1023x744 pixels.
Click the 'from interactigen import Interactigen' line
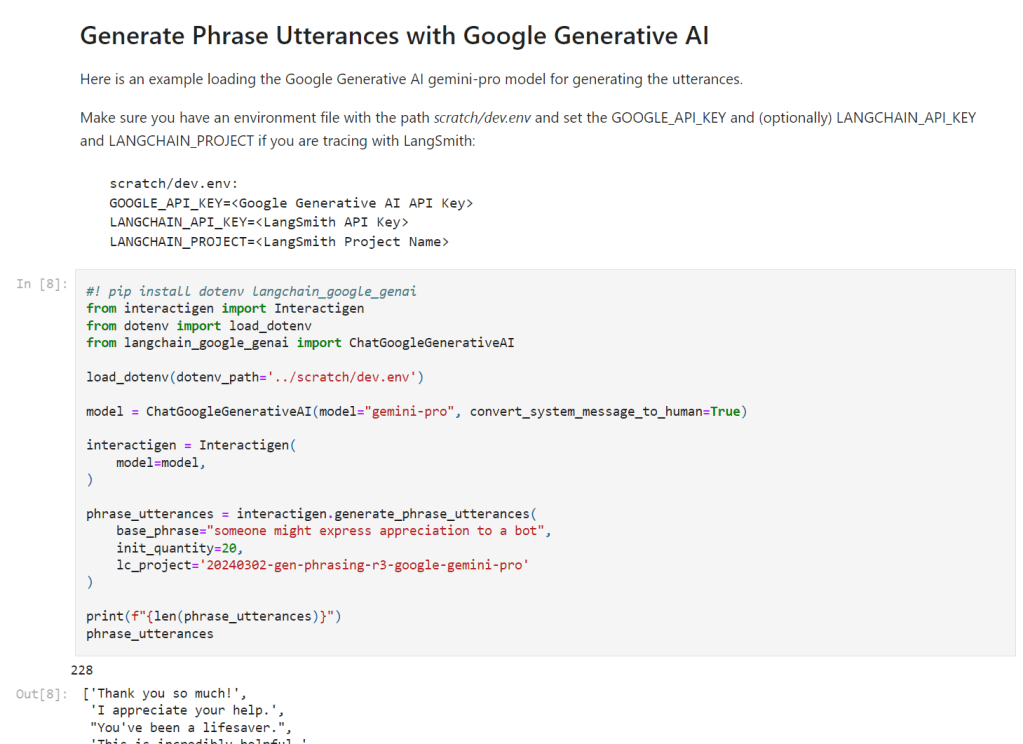pyautogui.click(x=225, y=308)
